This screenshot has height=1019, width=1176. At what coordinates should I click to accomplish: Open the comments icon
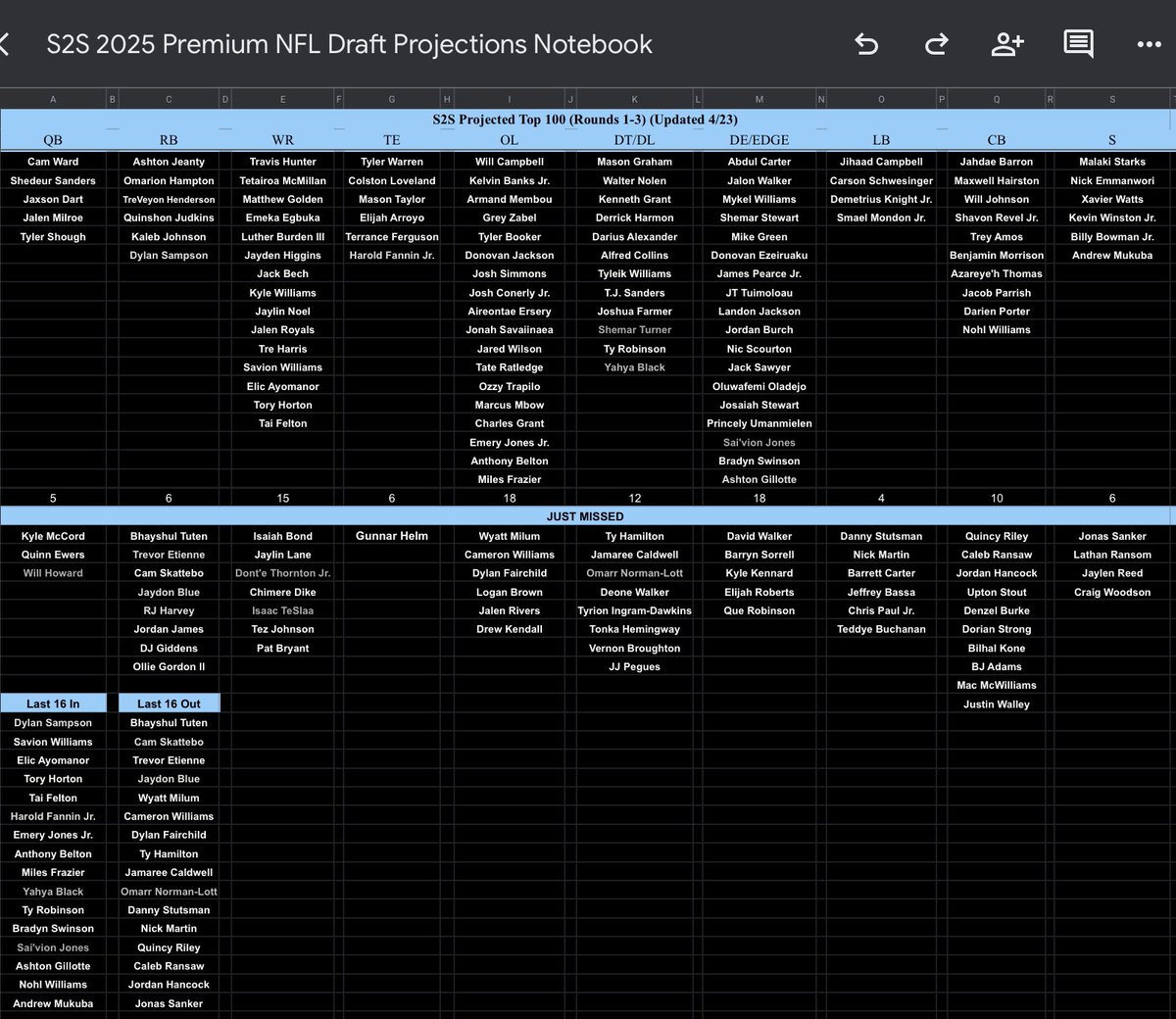[1078, 44]
